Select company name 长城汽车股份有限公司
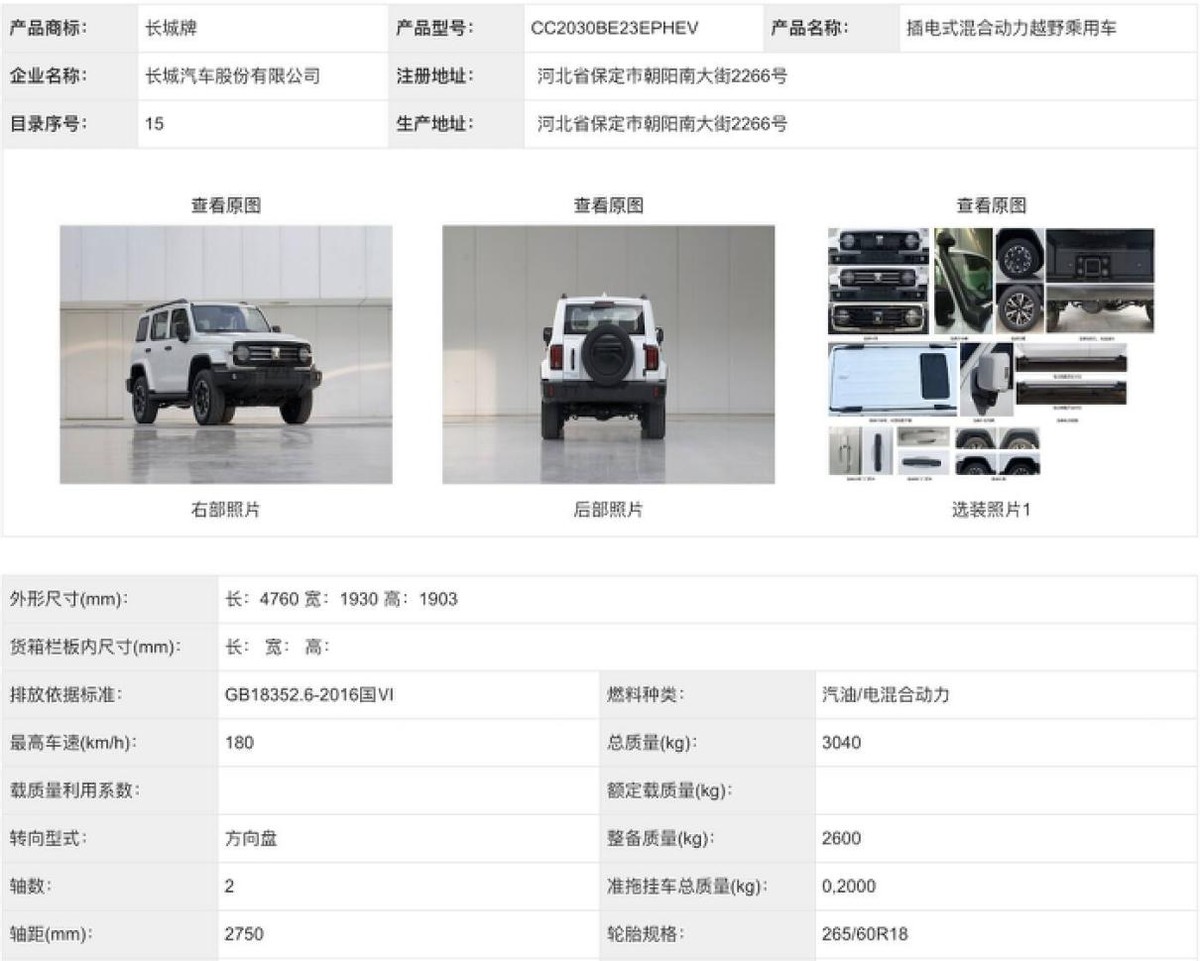This screenshot has width=1200, height=961. tap(233, 76)
